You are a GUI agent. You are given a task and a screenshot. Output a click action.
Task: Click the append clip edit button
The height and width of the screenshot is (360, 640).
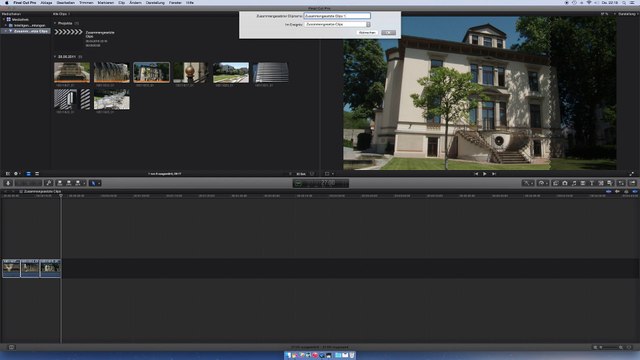click(78, 183)
